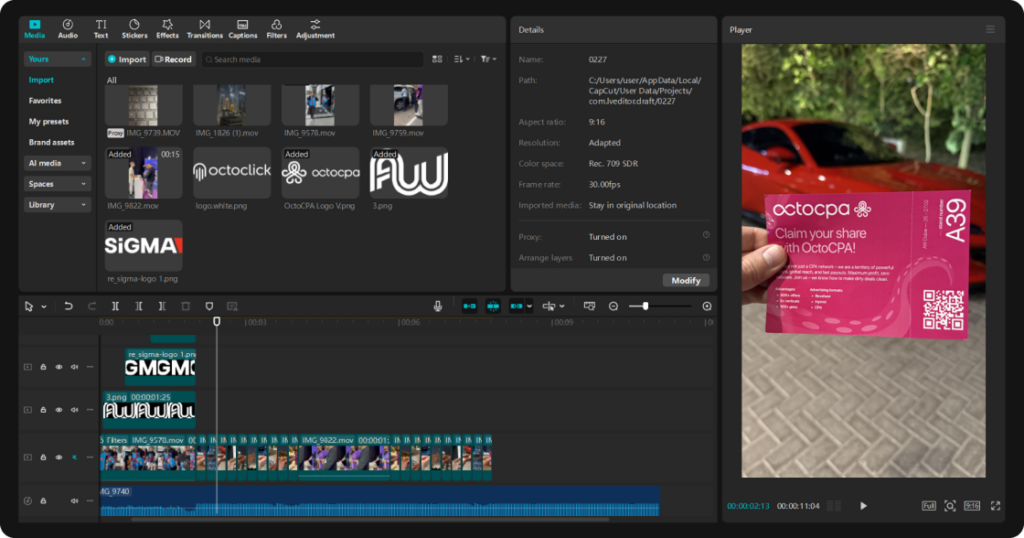1024x538 pixels.
Task: Select the IMG_9822.mov clip in timeline
Action: (344, 457)
